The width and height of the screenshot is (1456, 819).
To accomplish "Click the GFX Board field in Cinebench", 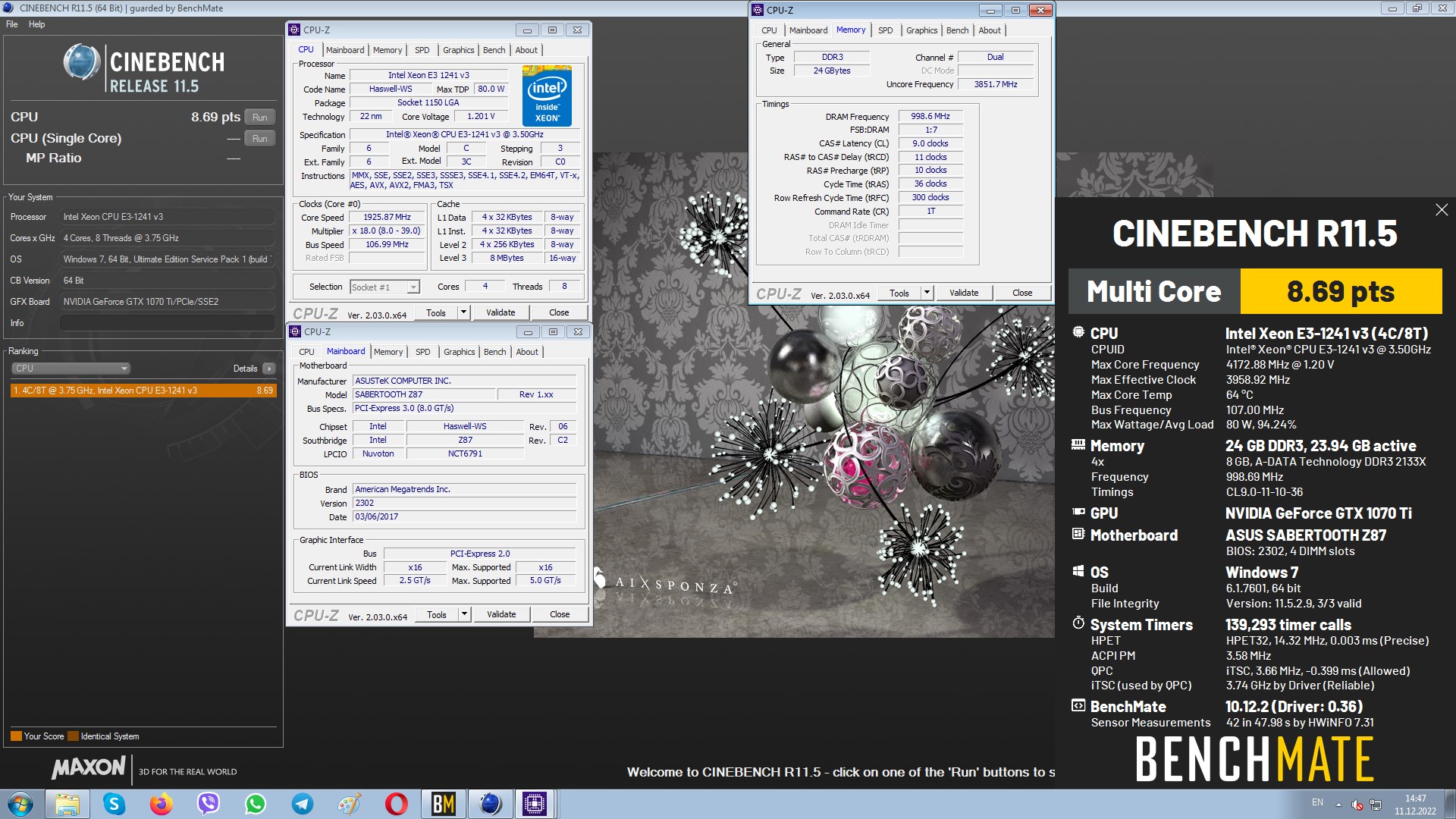I will coord(167,302).
